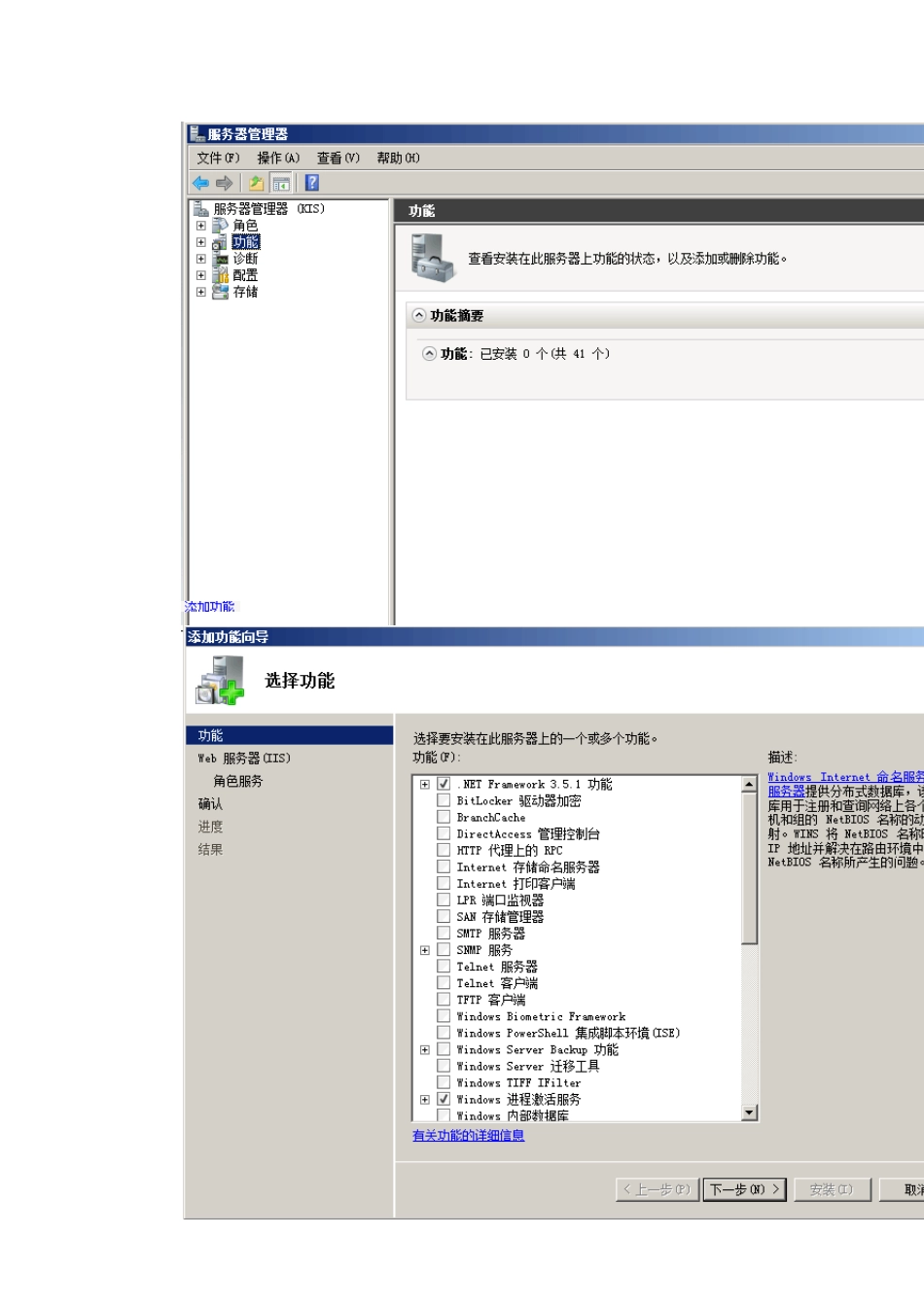Check Telnet 客户端 checkbox
The width and height of the screenshot is (924, 1307).
click(444, 983)
